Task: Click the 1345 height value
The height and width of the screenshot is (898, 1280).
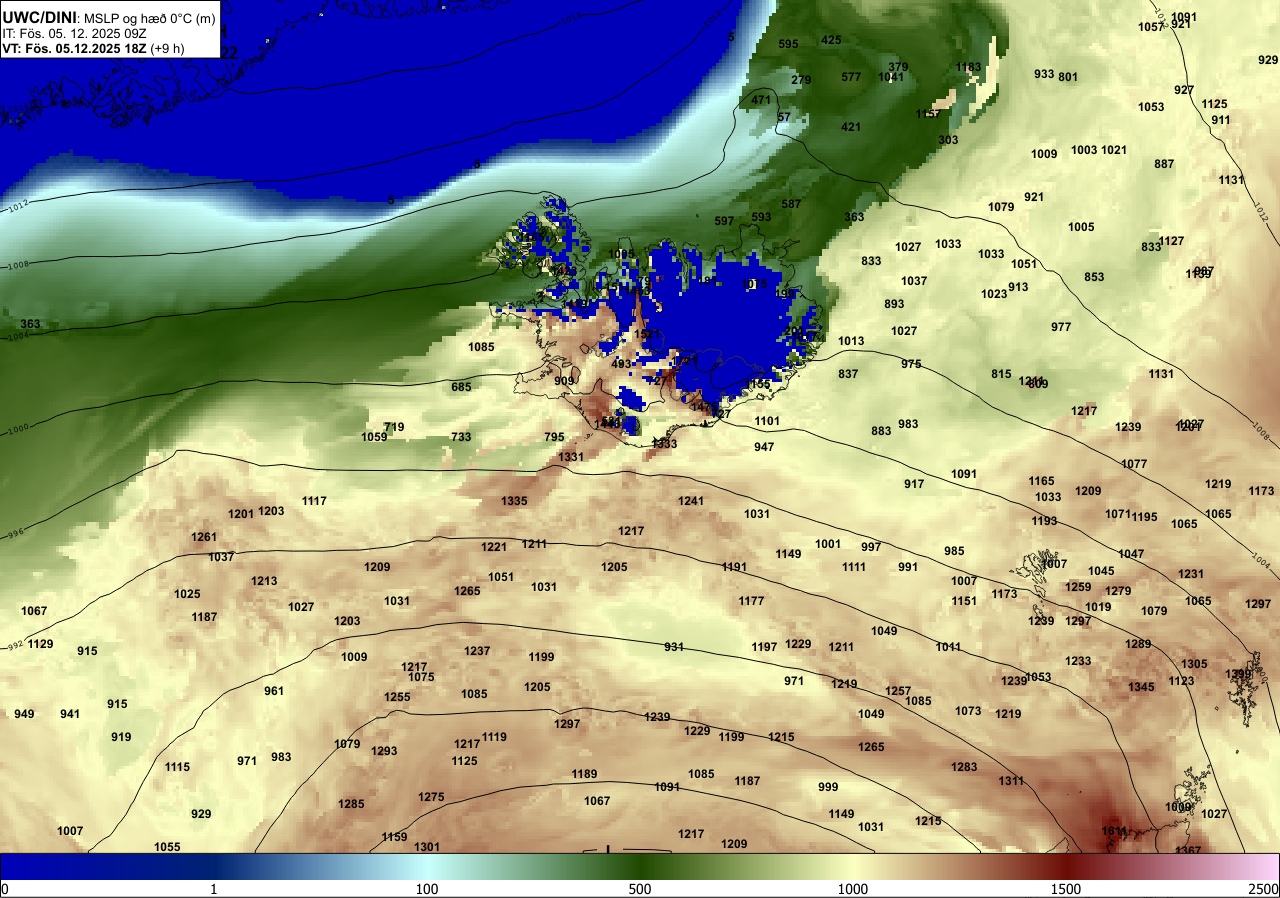Action: pos(1141,687)
